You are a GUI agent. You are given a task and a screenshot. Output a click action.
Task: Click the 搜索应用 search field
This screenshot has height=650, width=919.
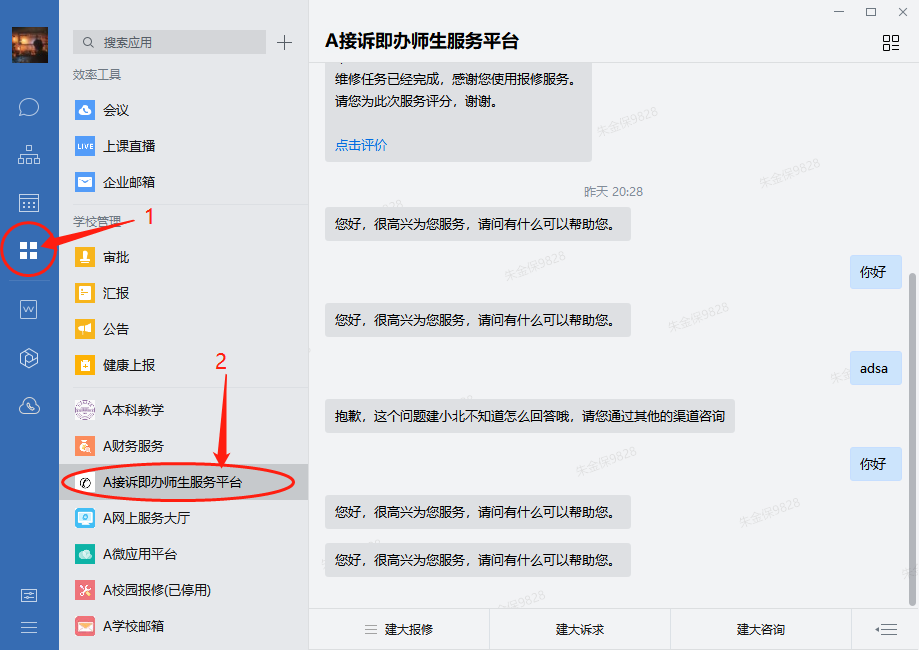[170, 42]
